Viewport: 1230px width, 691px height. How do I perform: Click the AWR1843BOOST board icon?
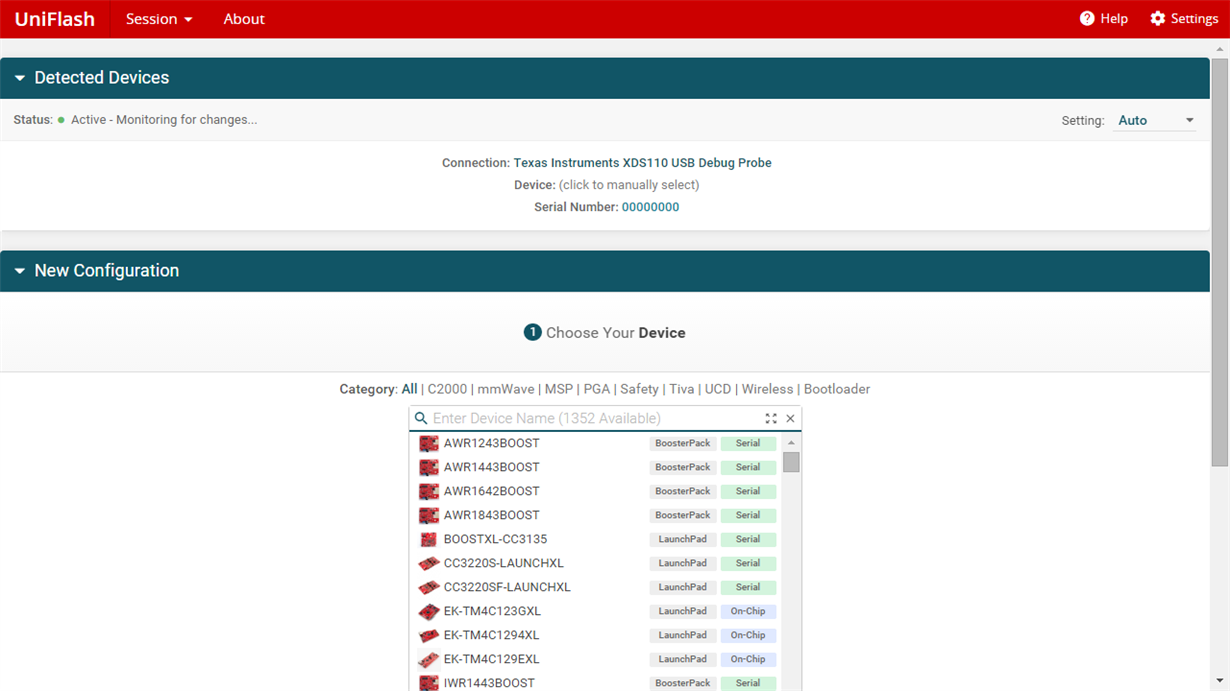point(429,515)
